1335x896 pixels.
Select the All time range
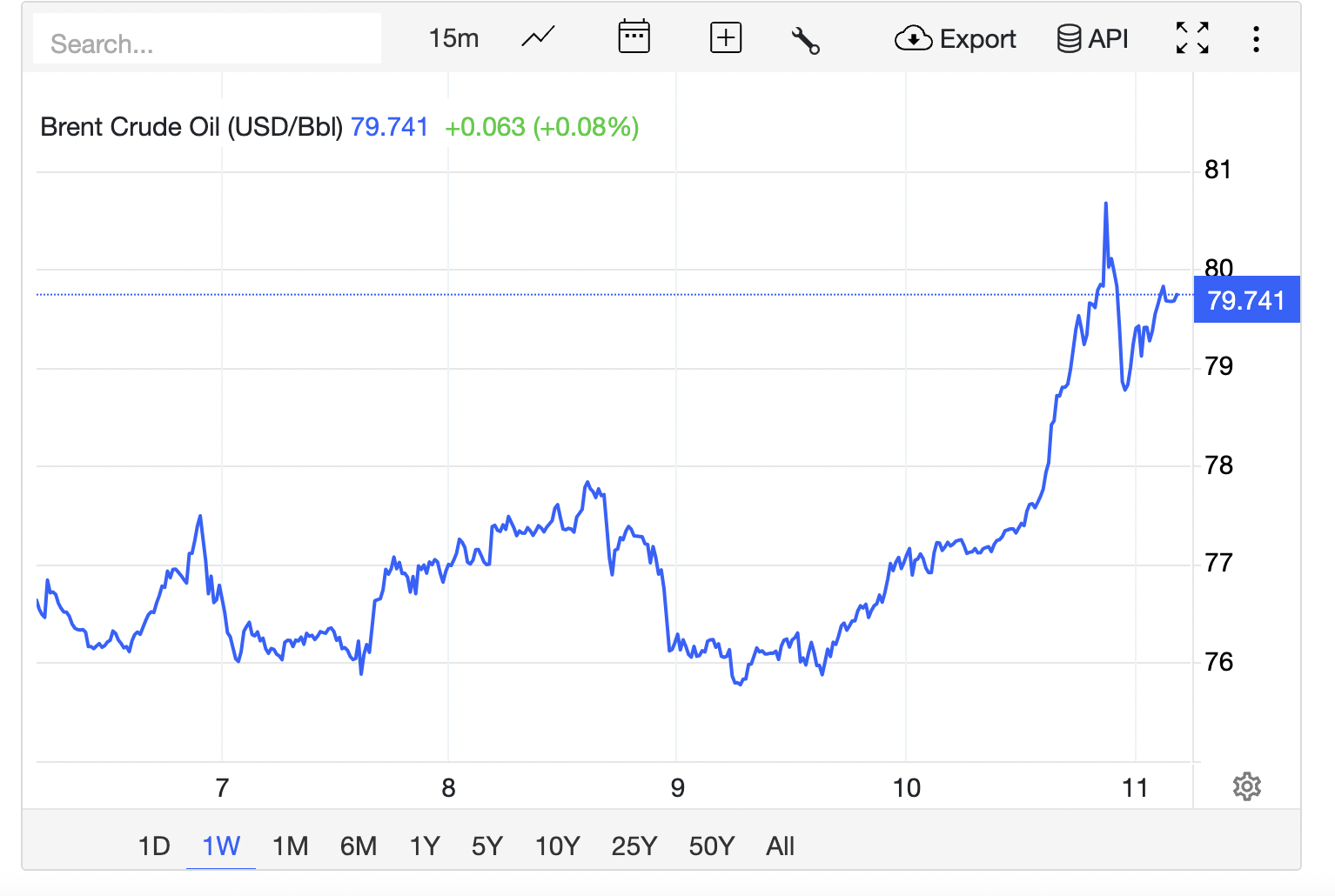point(780,846)
